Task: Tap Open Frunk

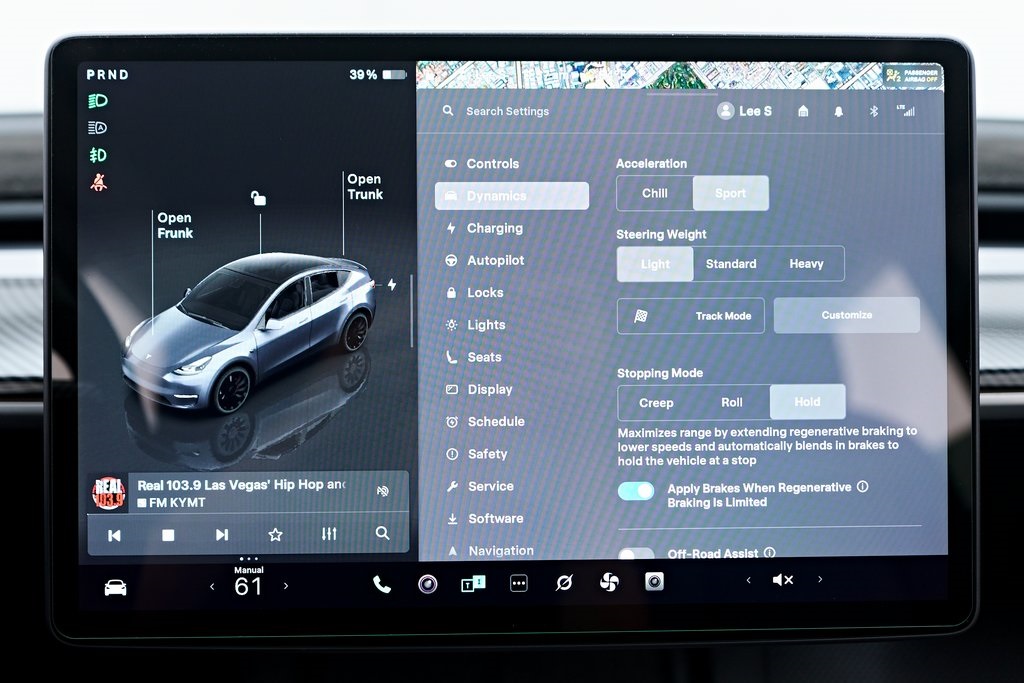Action: 175,225
